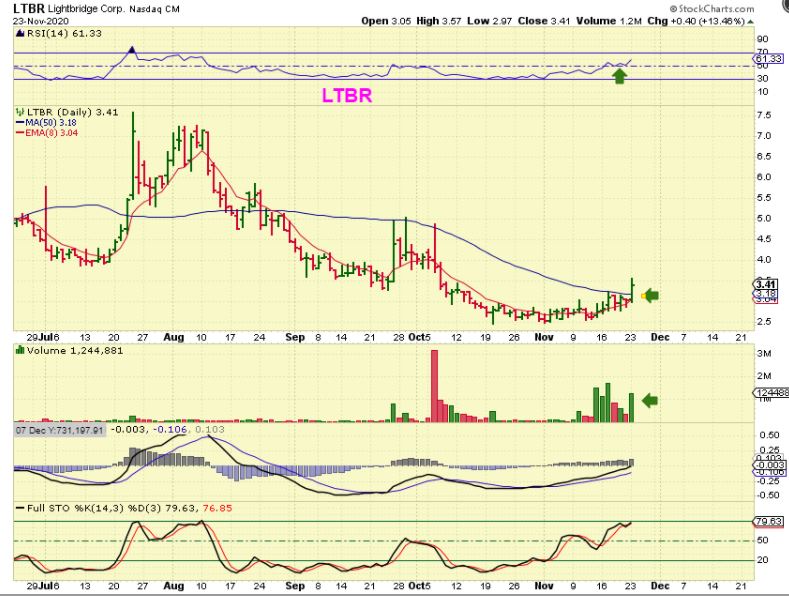Click the RSI(14) indicator legend icon
Screen dimensions: 789x596
click(x=20, y=34)
